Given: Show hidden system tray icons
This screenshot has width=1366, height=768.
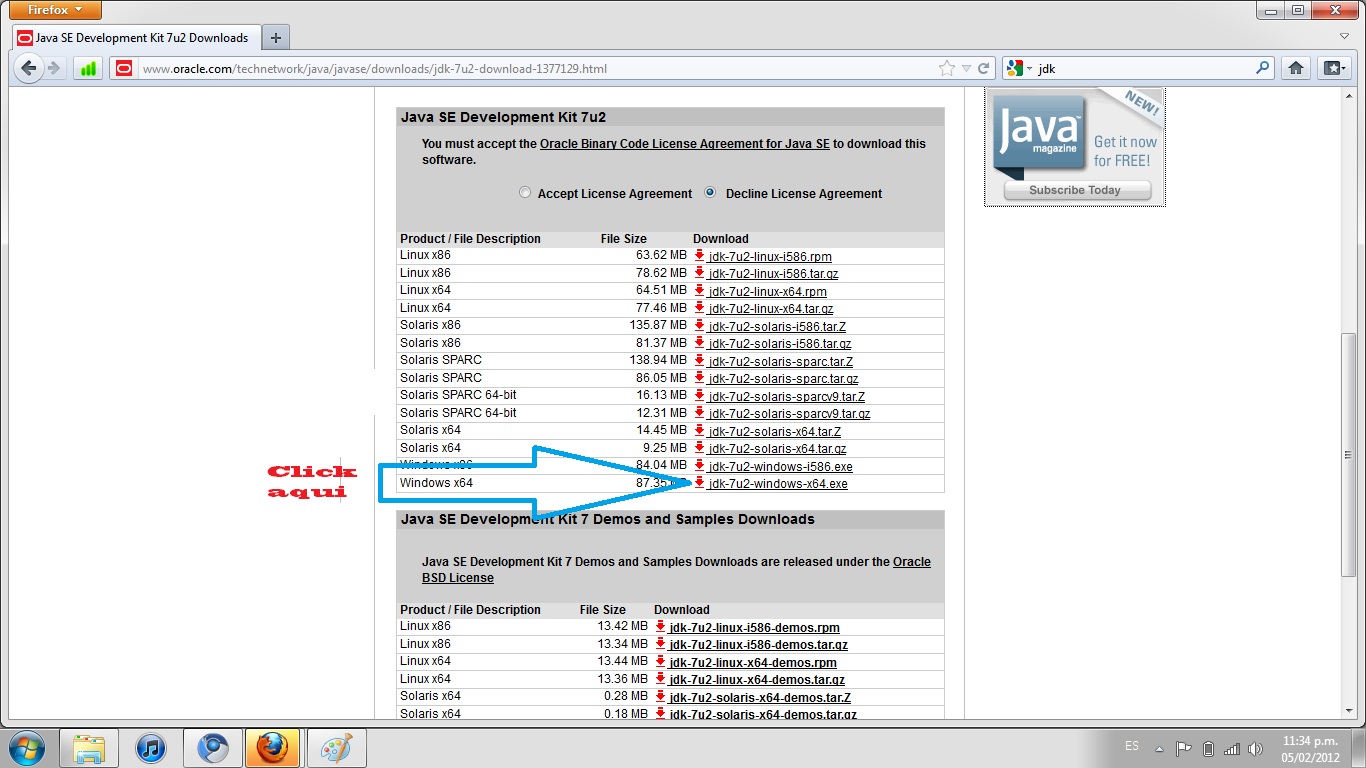Looking at the screenshot, I should [x=1160, y=748].
